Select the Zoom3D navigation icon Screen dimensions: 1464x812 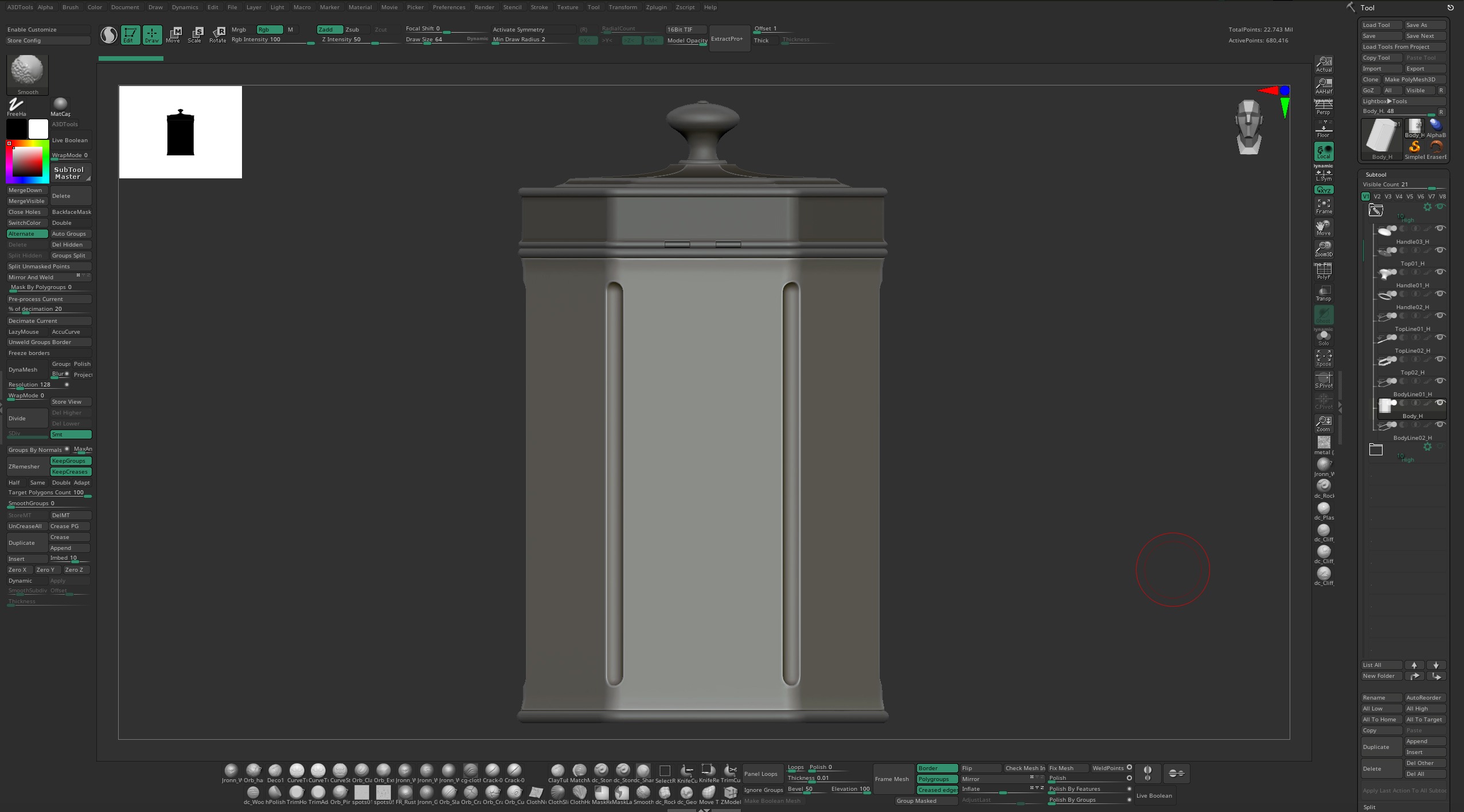click(x=1324, y=249)
